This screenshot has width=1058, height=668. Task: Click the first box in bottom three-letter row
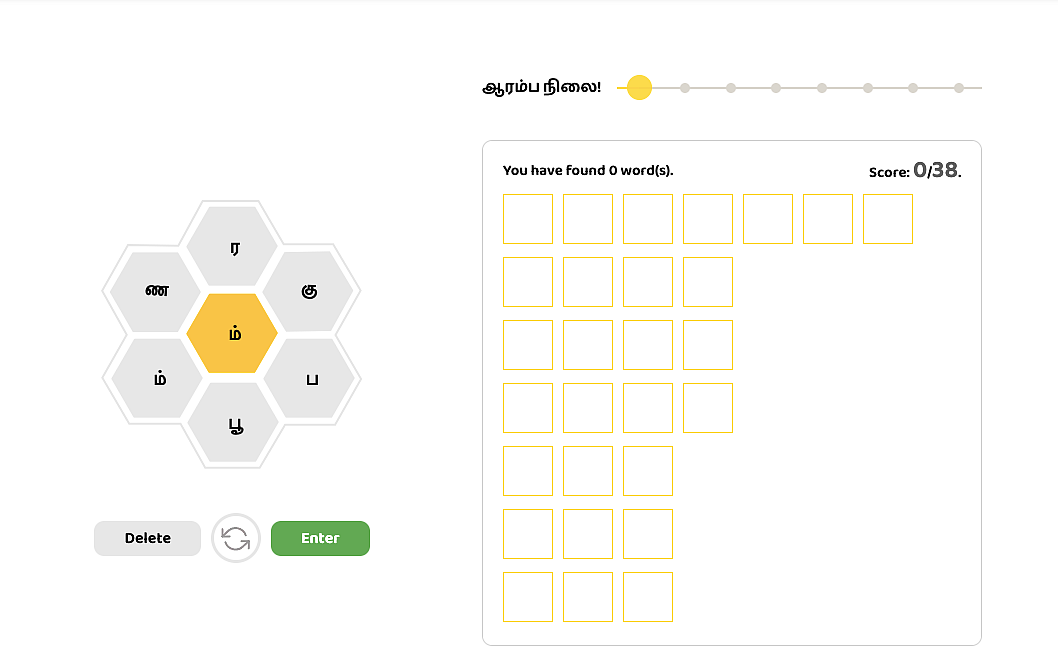pos(528,597)
